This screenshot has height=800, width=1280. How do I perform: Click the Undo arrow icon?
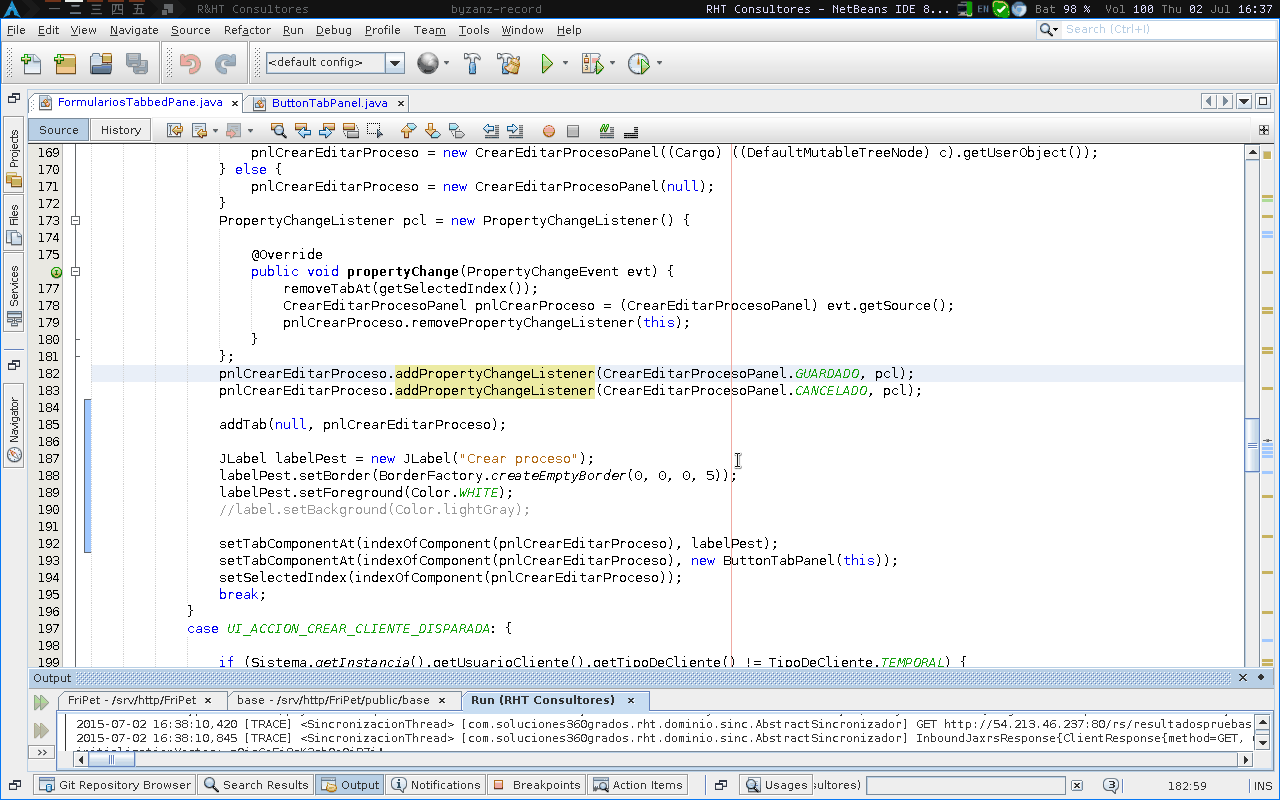pos(190,64)
